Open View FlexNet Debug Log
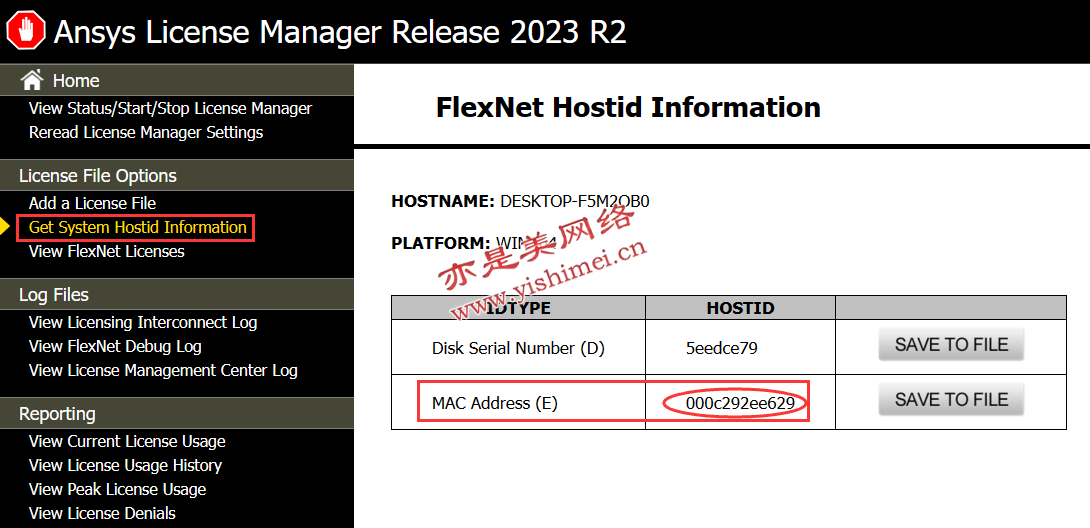Screen dimensions: 1090x528 (x=115, y=346)
